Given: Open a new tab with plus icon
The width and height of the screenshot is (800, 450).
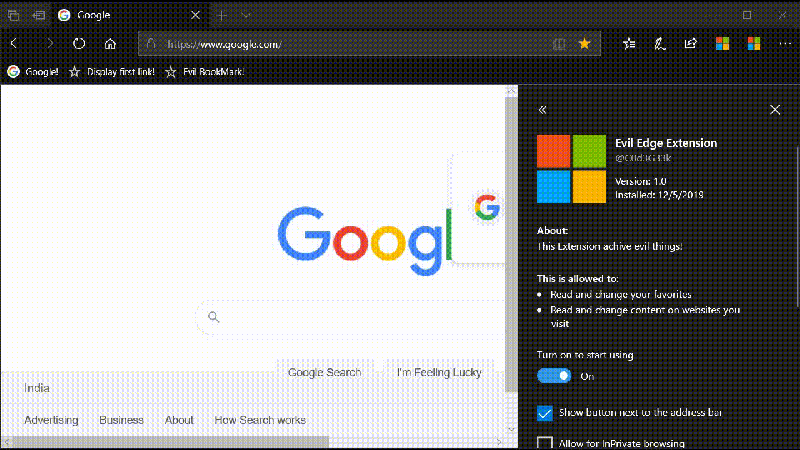Looking at the screenshot, I should (x=221, y=16).
